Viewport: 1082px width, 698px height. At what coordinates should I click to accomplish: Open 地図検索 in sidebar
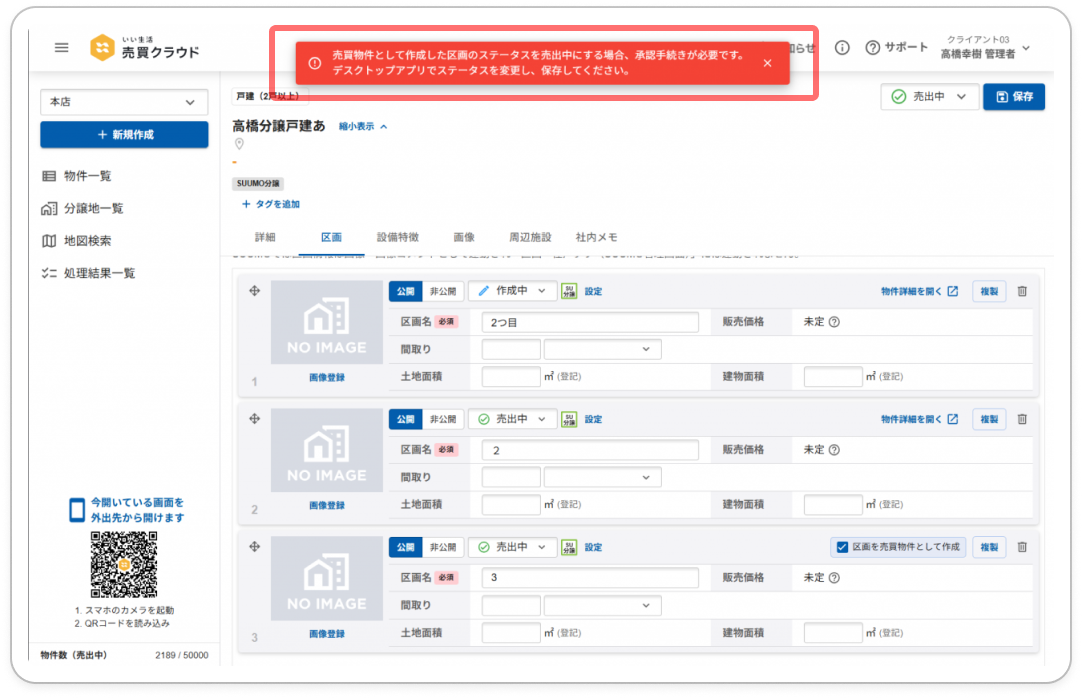(x=77, y=241)
